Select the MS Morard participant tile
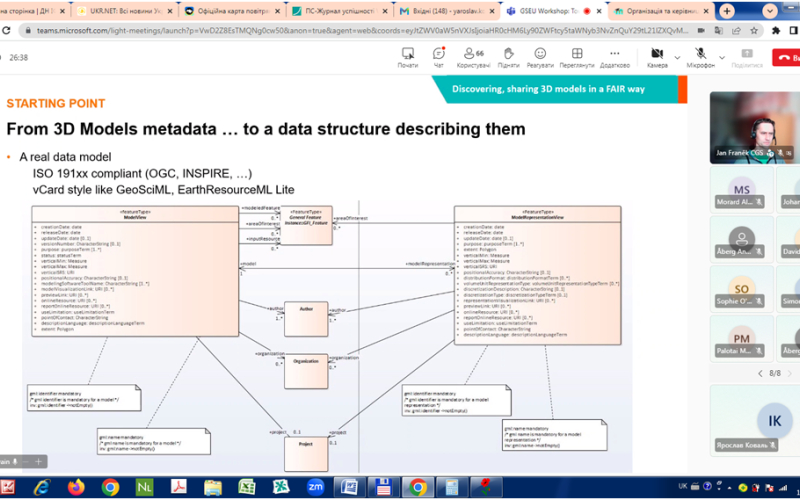The width and height of the screenshot is (800, 500). (741, 189)
